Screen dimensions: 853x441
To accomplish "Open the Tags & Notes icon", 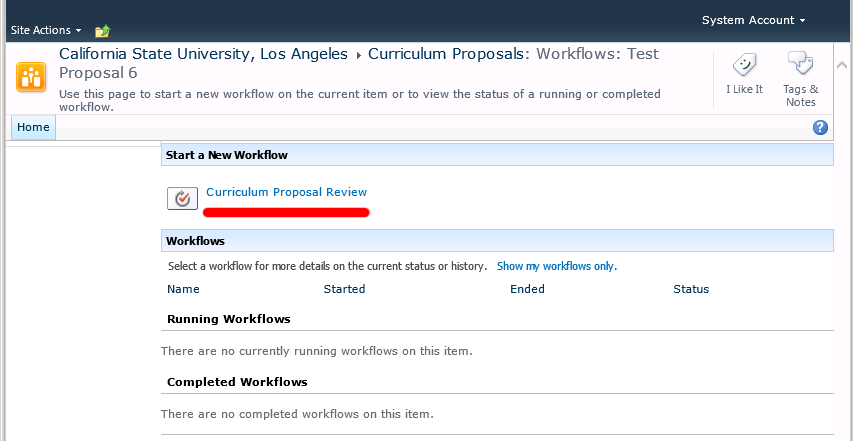I will tap(800, 66).
